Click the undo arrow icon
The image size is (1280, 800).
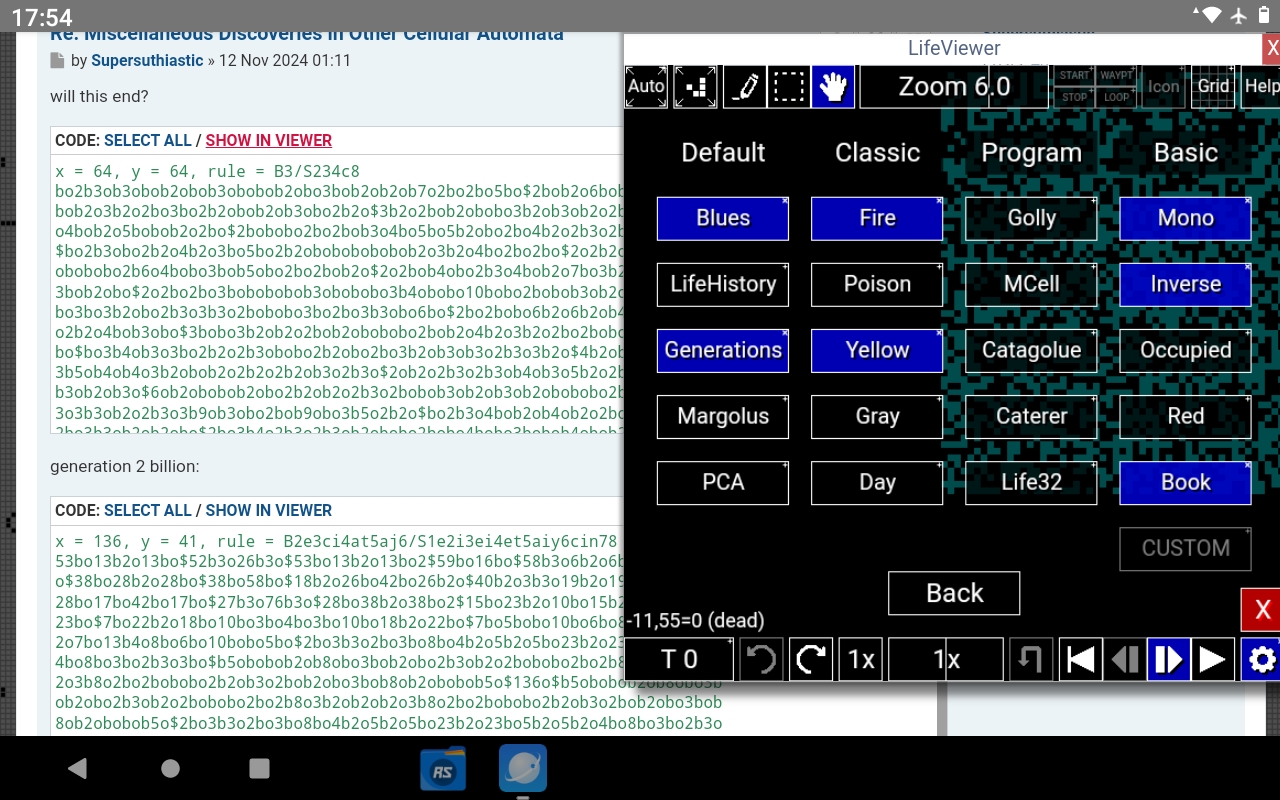pyautogui.click(x=761, y=660)
